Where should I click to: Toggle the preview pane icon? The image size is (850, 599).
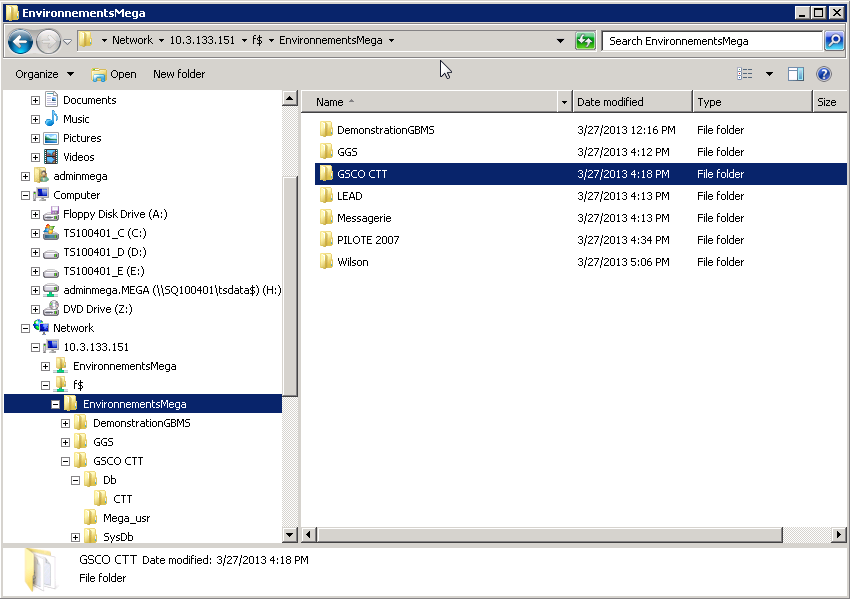click(796, 74)
